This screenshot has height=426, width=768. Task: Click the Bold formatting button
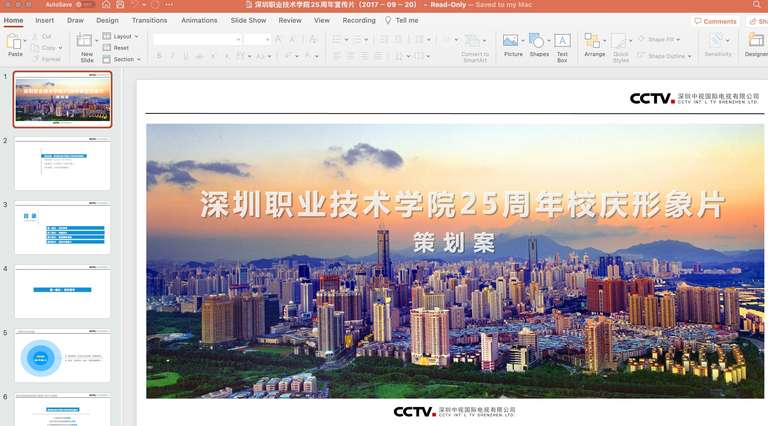point(159,56)
